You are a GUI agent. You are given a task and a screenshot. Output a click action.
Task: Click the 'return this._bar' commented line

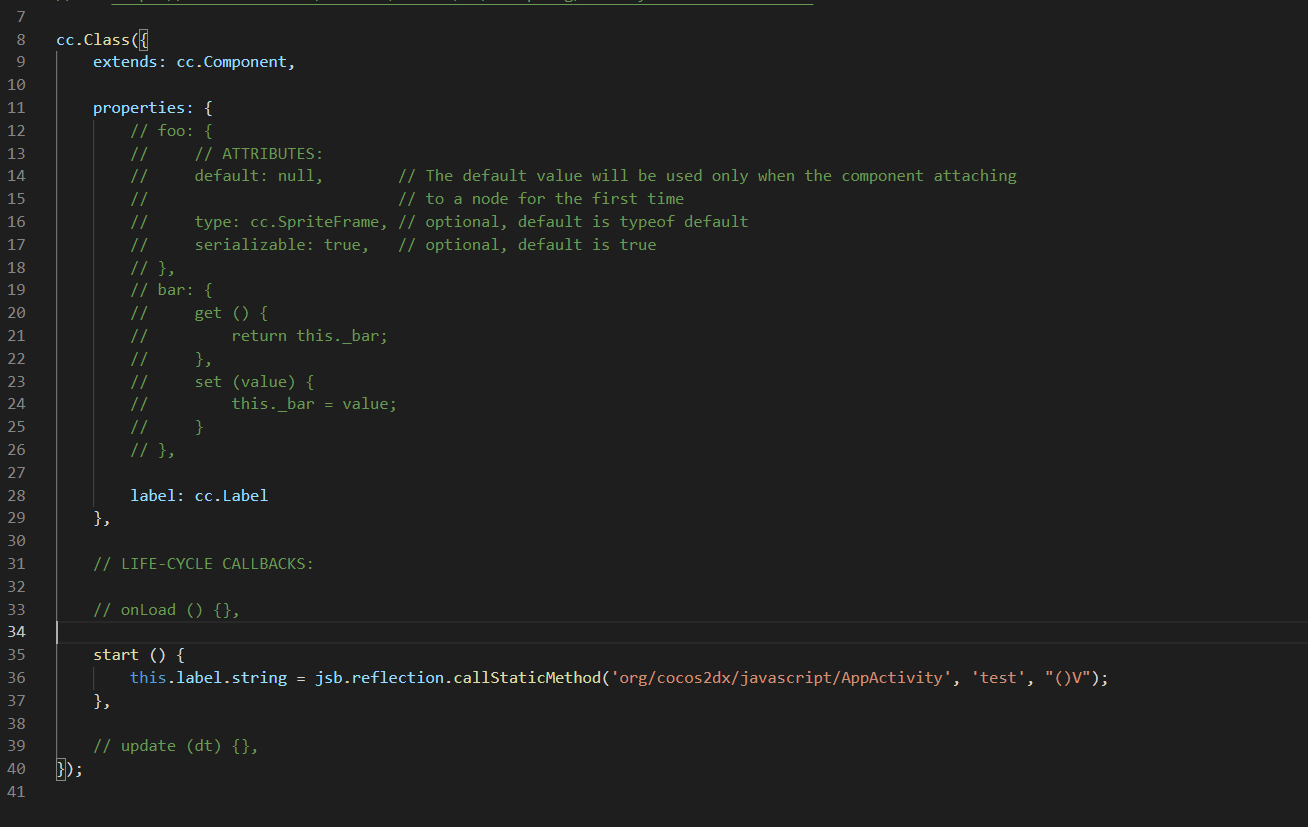pos(308,336)
